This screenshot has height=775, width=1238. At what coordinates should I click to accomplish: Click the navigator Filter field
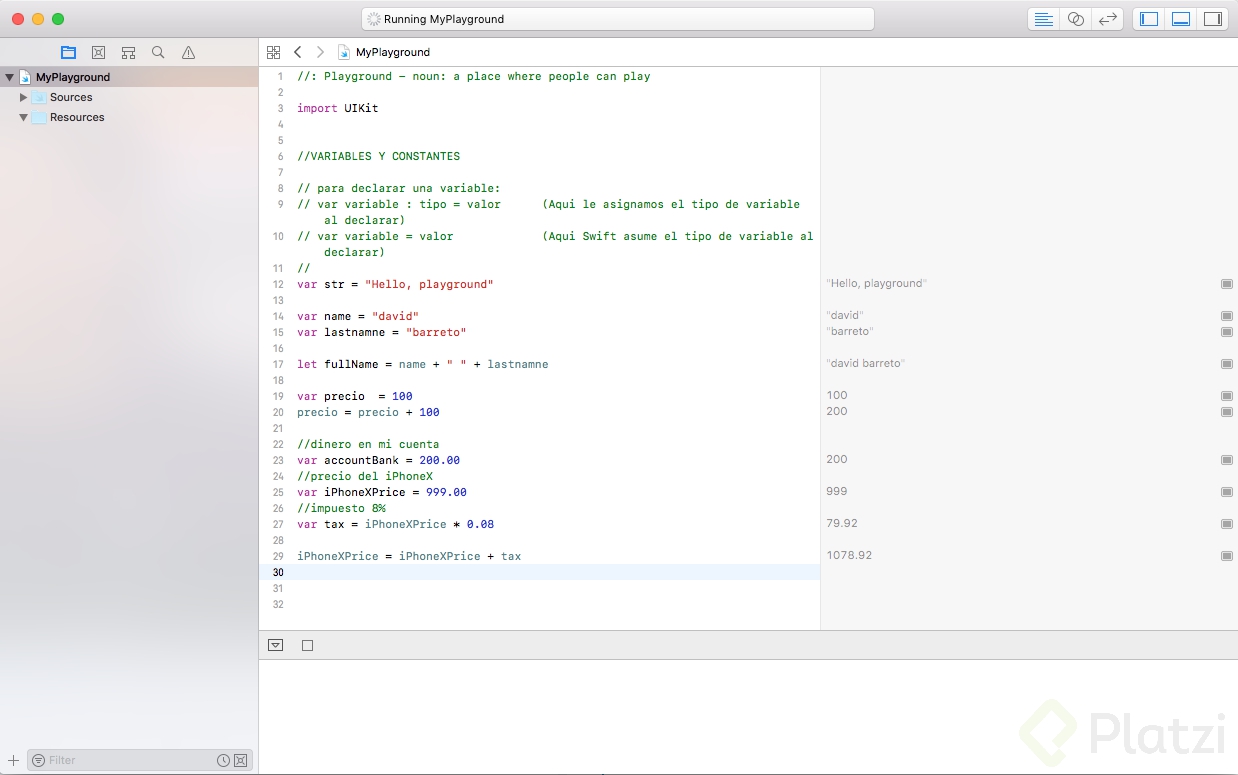[x=120, y=760]
